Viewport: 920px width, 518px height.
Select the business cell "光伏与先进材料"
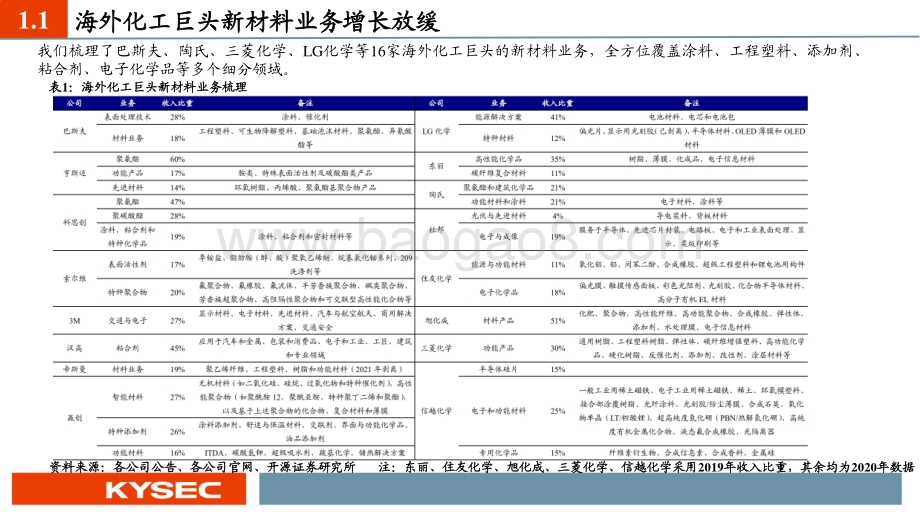point(498,216)
